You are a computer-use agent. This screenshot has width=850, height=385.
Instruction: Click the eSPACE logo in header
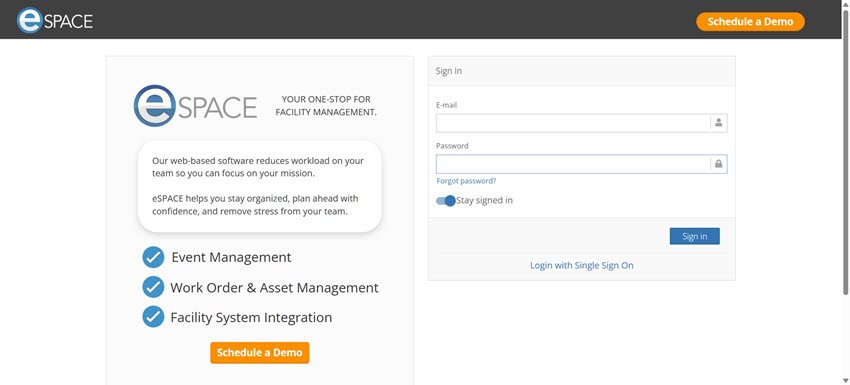coord(55,21)
